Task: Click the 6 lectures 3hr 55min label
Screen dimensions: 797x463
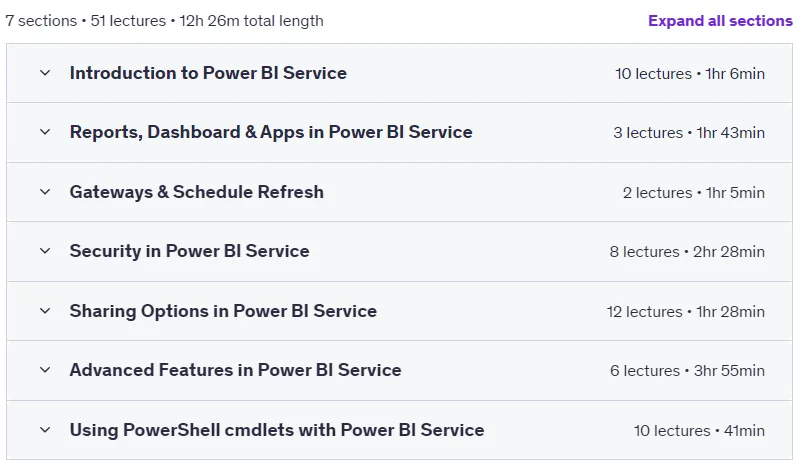Action: pos(687,371)
